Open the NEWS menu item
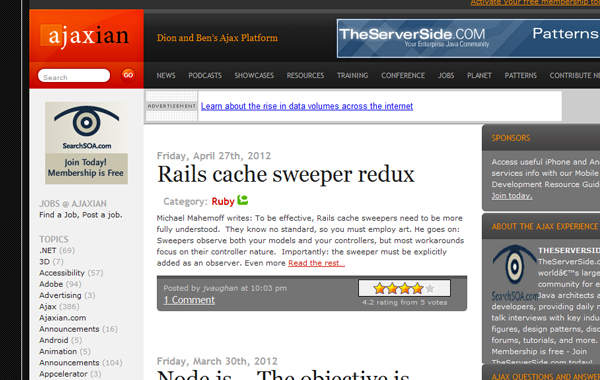This screenshot has width=600, height=380. pos(166,75)
